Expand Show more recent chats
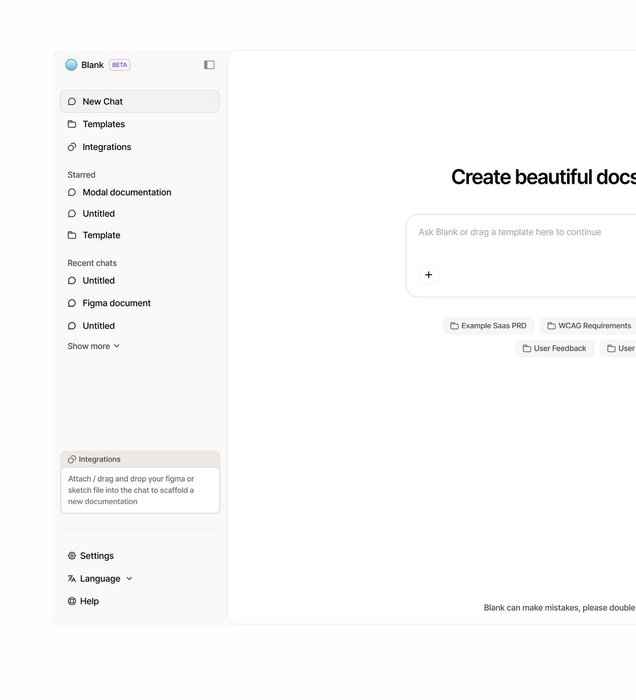The height and width of the screenshot is (700, 636). point(93,346)
